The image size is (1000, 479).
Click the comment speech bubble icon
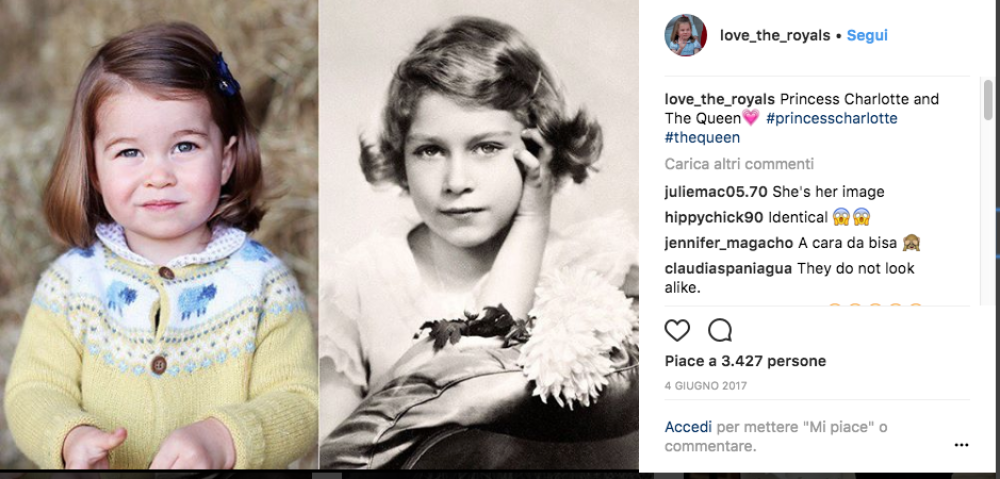pyautogui.click(x=719, y=330)
